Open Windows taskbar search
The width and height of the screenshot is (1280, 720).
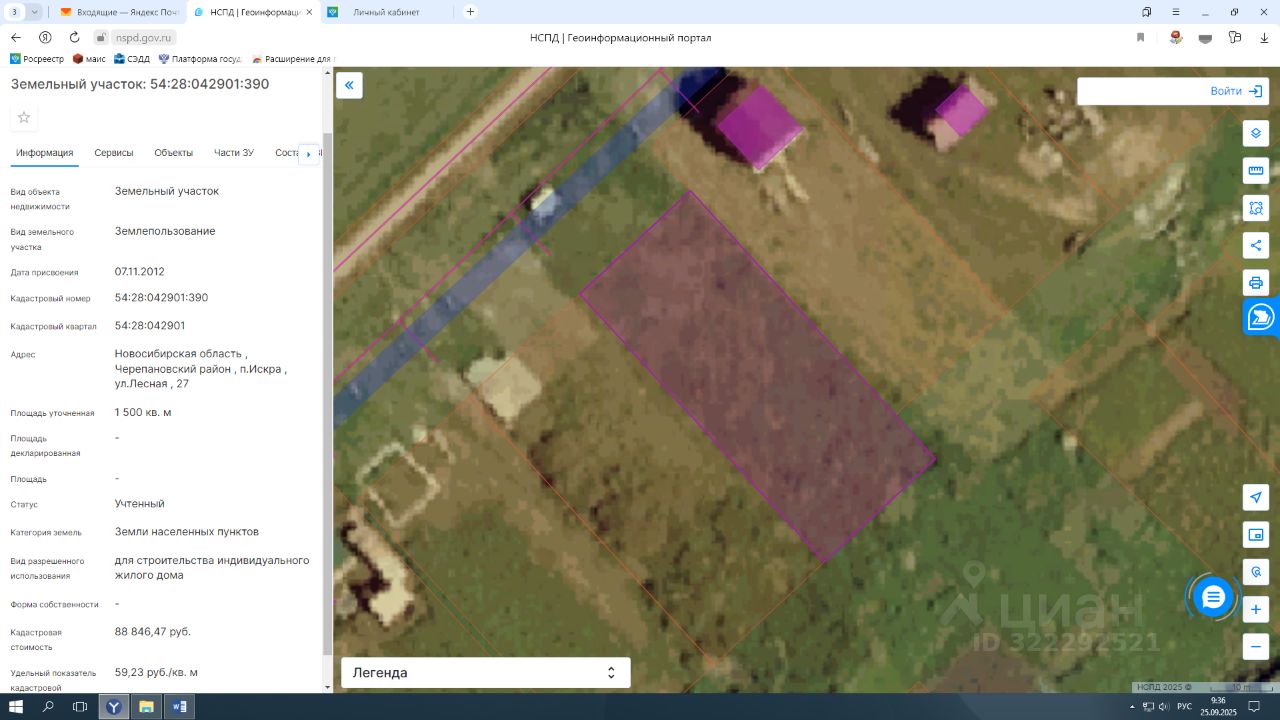48,707
